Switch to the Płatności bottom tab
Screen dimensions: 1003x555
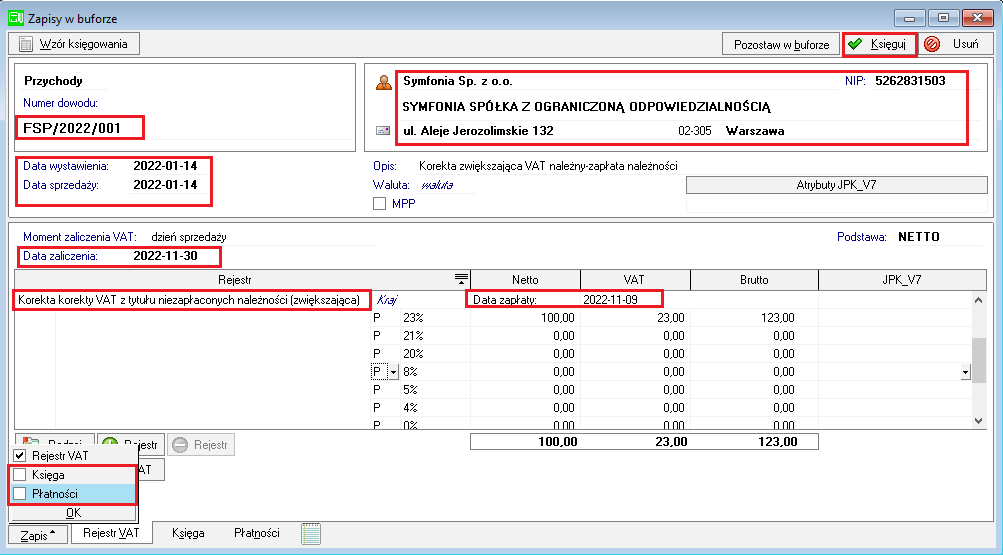257,533
